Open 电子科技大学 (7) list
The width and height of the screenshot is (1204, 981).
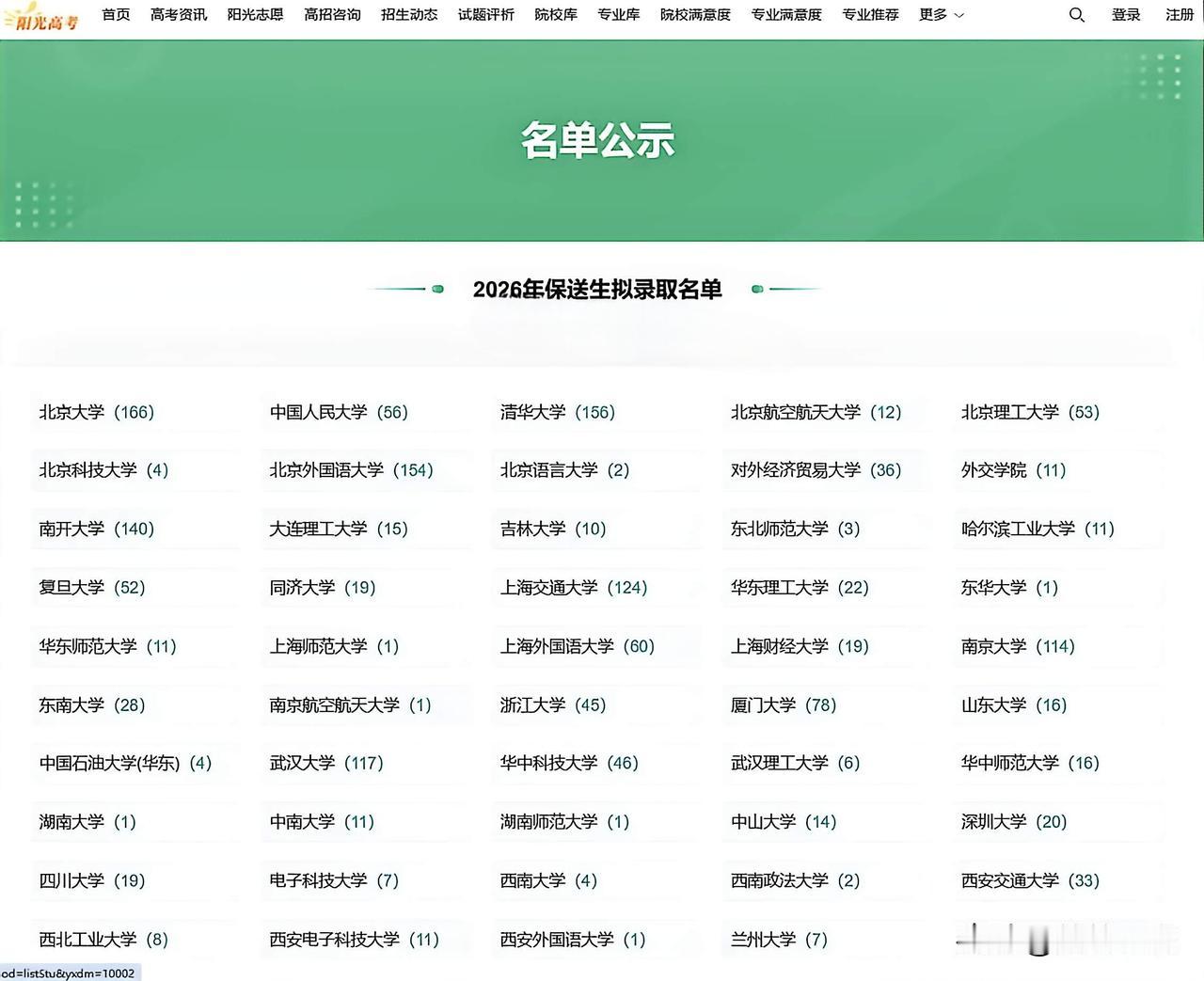pos(334,880)
